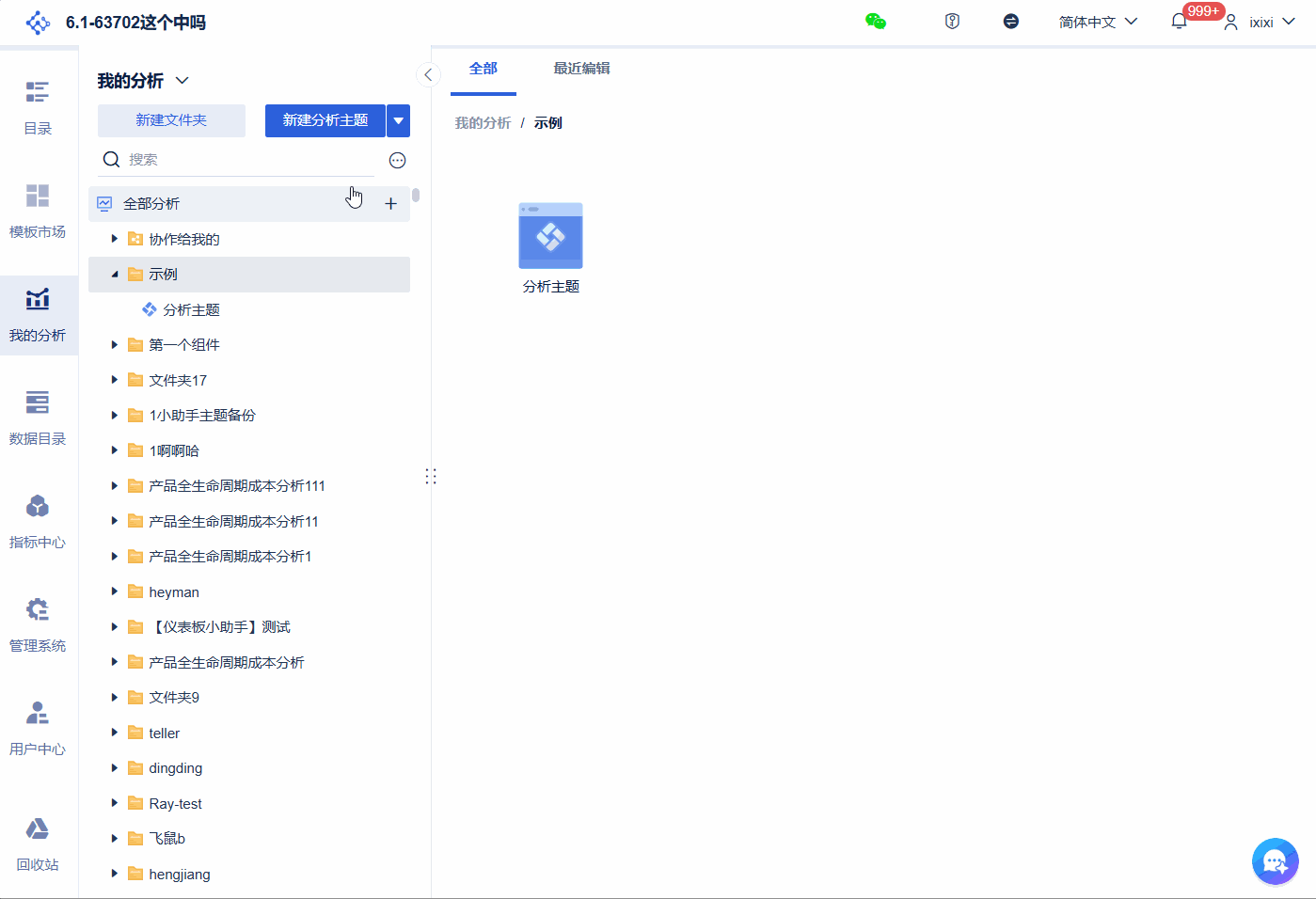1316x899 pixels.
Task: Collapse the 示例 folder
Action: point(115,275)
